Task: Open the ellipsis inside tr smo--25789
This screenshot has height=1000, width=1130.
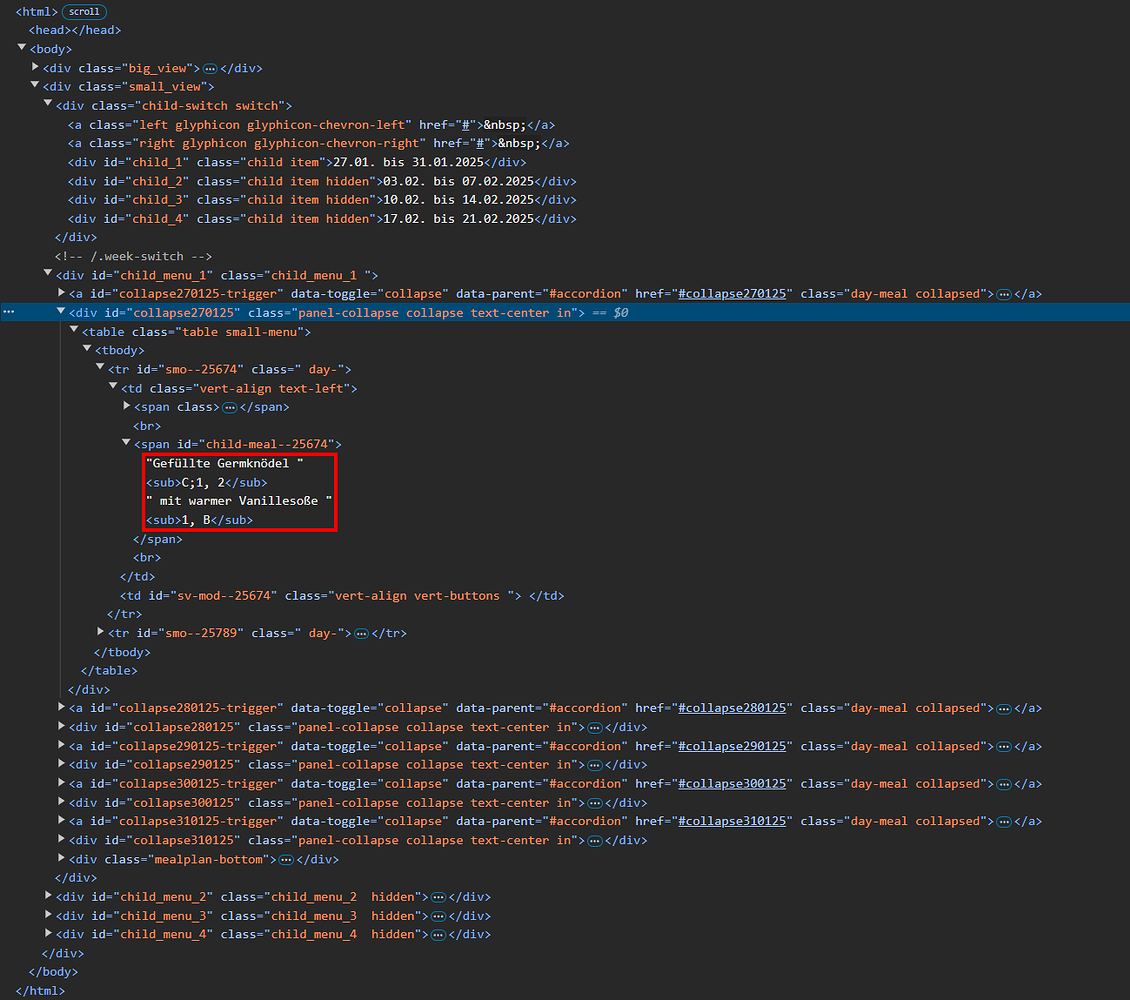Action: tap(362, 632)
